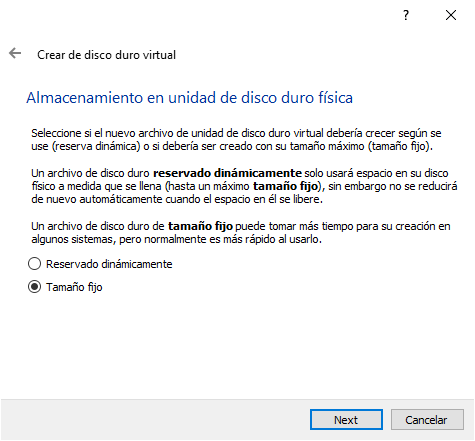This screenshot has width=475, height=441.
Task: Continue with the Next button
Action: (346, 420)
